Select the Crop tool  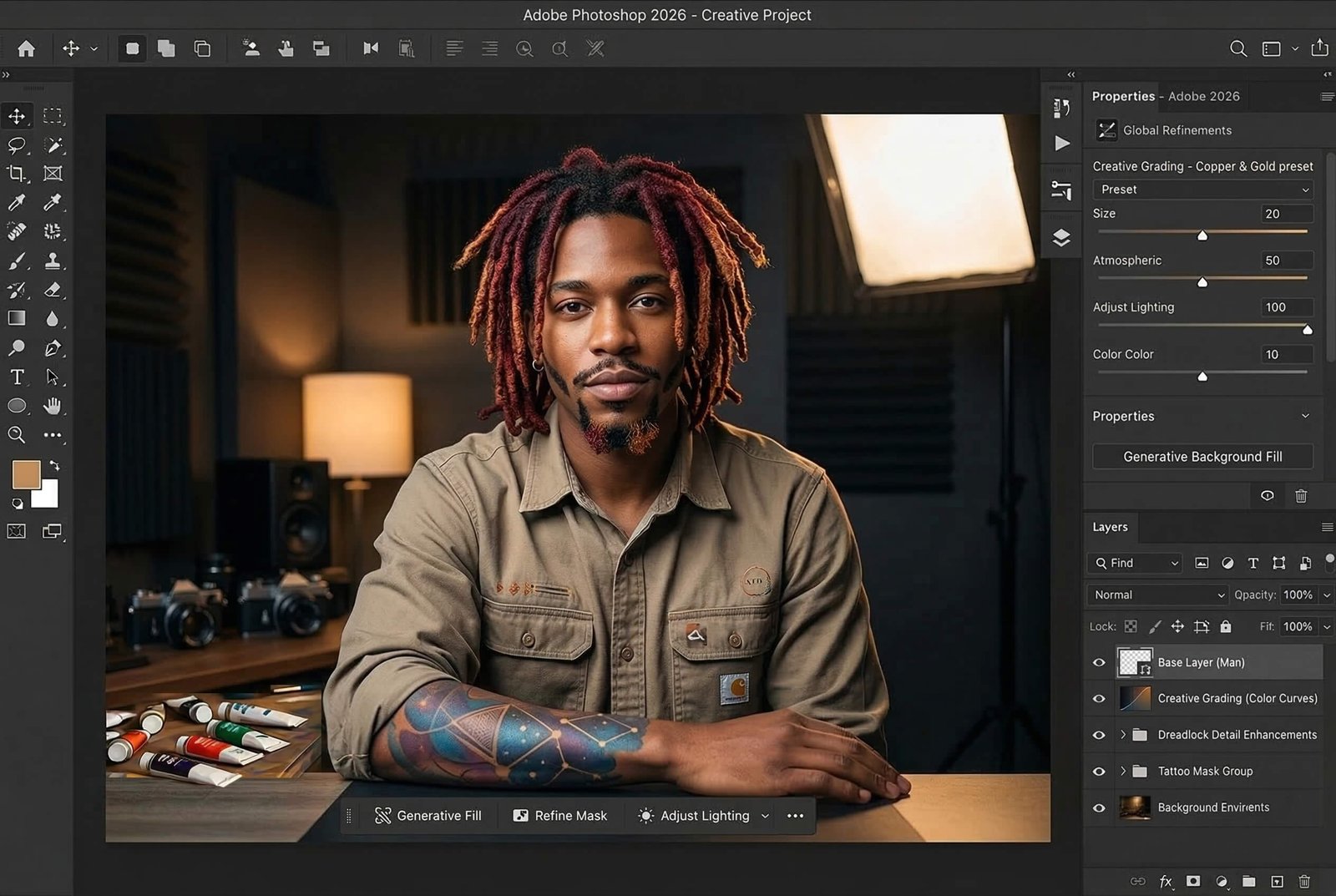[x=17, y=175]
